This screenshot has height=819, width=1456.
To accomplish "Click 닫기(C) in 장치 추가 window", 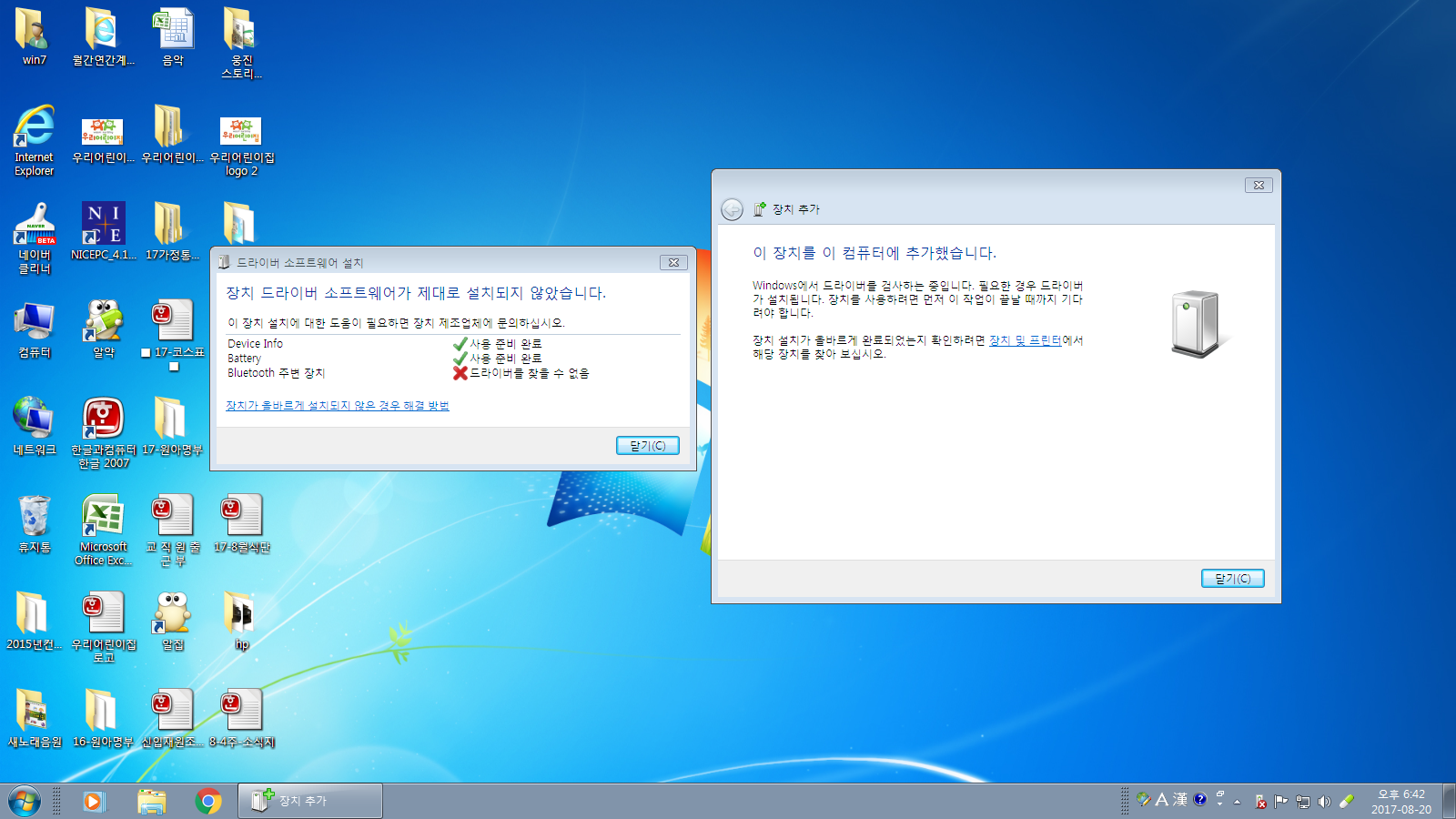I will pos(1233,579).
